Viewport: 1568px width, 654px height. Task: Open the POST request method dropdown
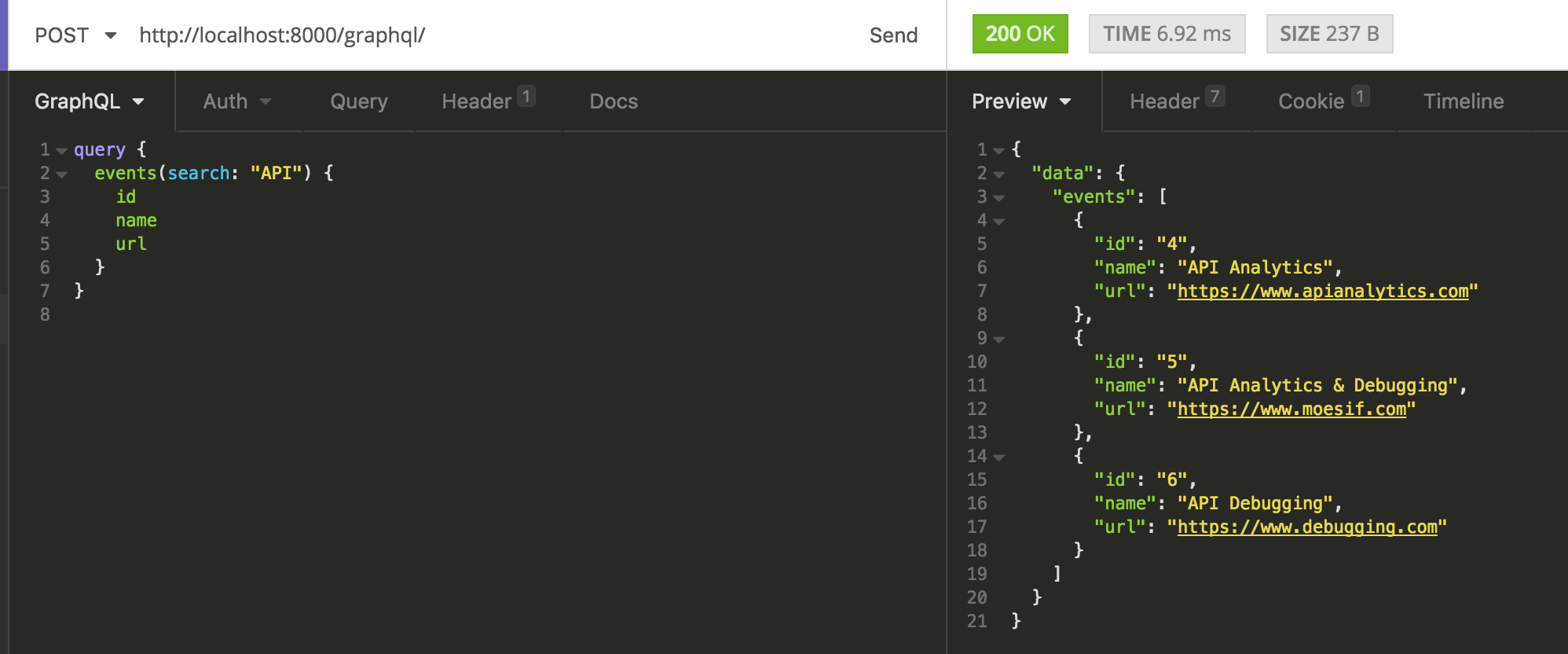(76, 35)
